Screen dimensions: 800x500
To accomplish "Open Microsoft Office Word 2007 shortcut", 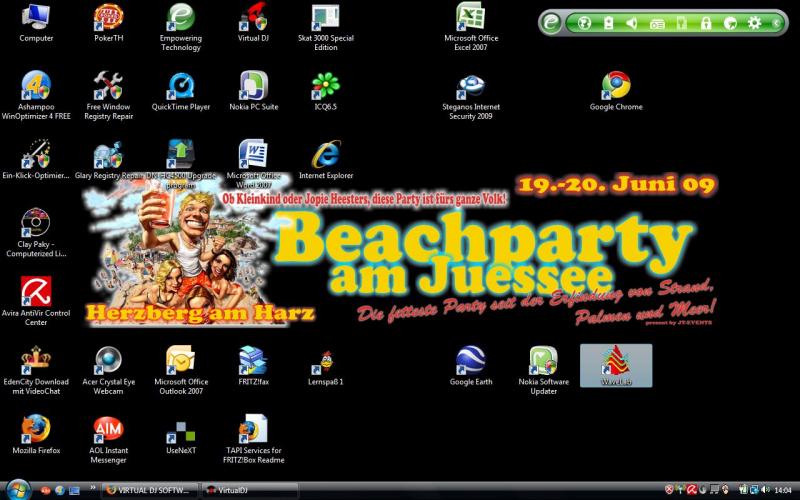I will click(253, 164).
